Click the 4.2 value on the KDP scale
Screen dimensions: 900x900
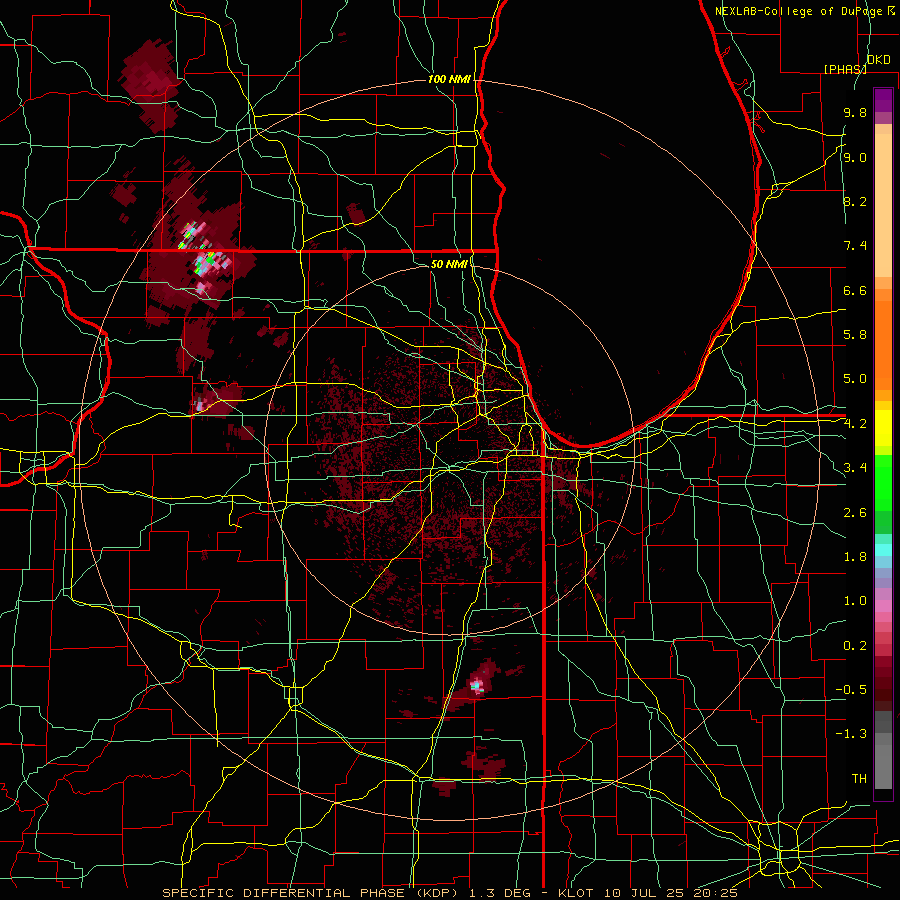[855, 424]
